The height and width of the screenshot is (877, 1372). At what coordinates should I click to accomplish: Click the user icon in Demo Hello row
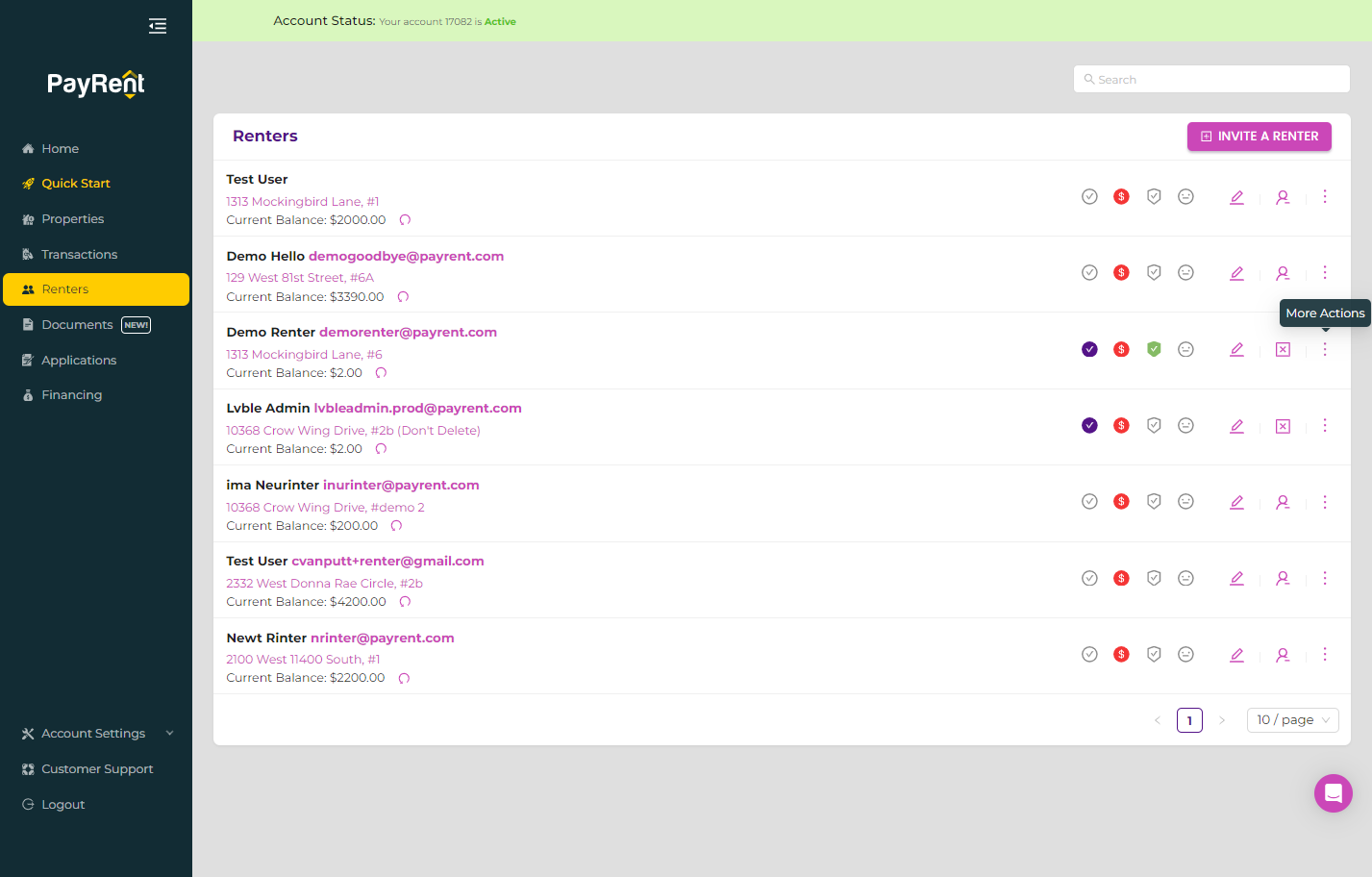click(x=1283, y=273)
